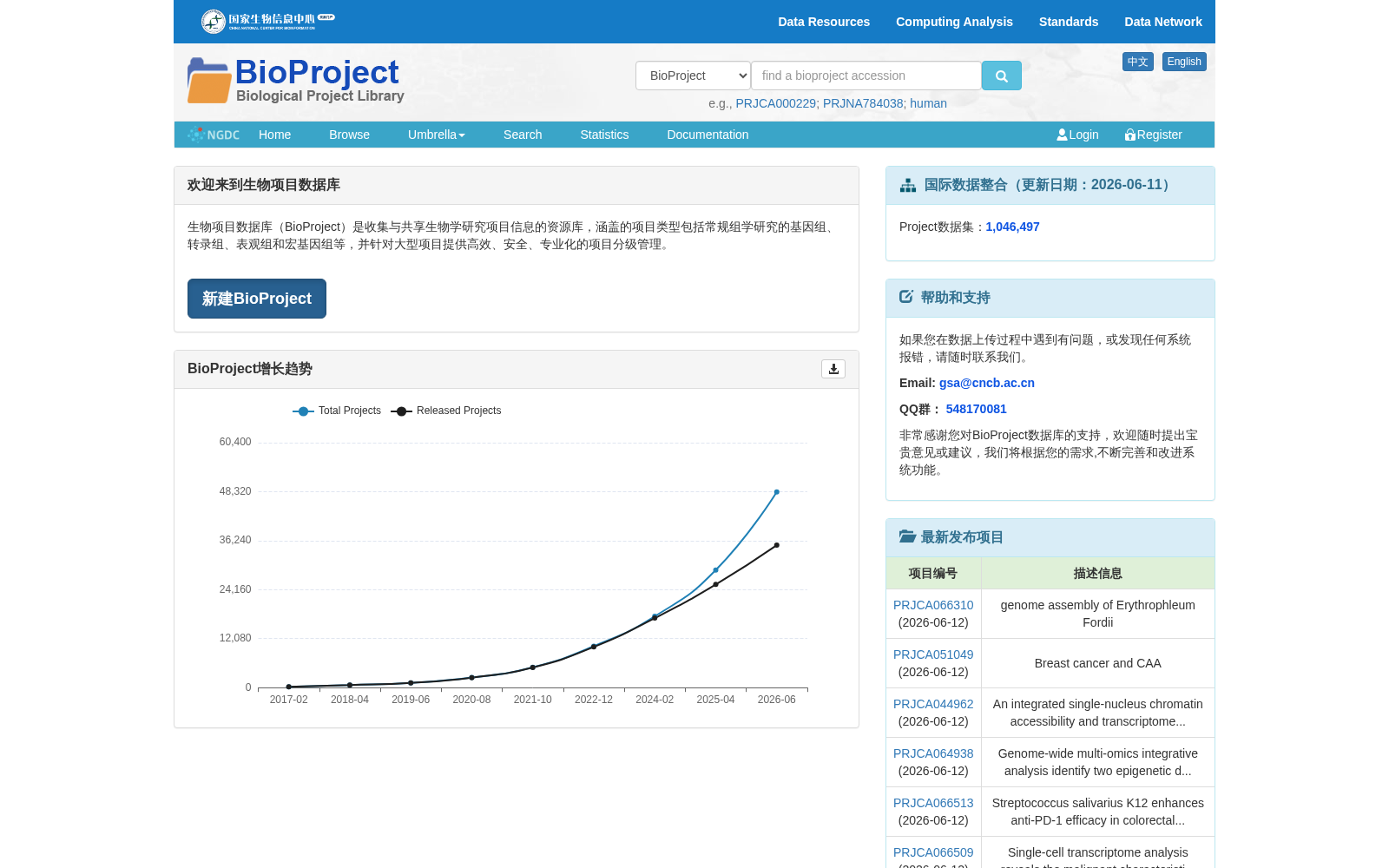Click the 国际数据整合 panel heading

click(x=1050, y=185)
